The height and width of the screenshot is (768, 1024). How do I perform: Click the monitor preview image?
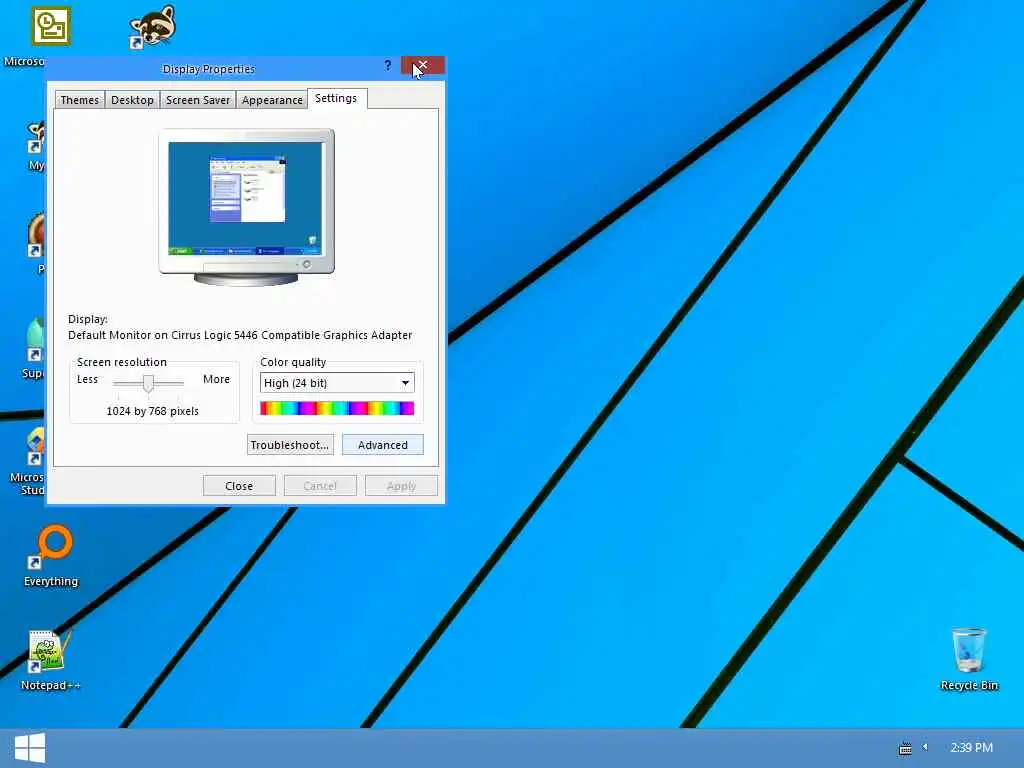pos(246,207)
